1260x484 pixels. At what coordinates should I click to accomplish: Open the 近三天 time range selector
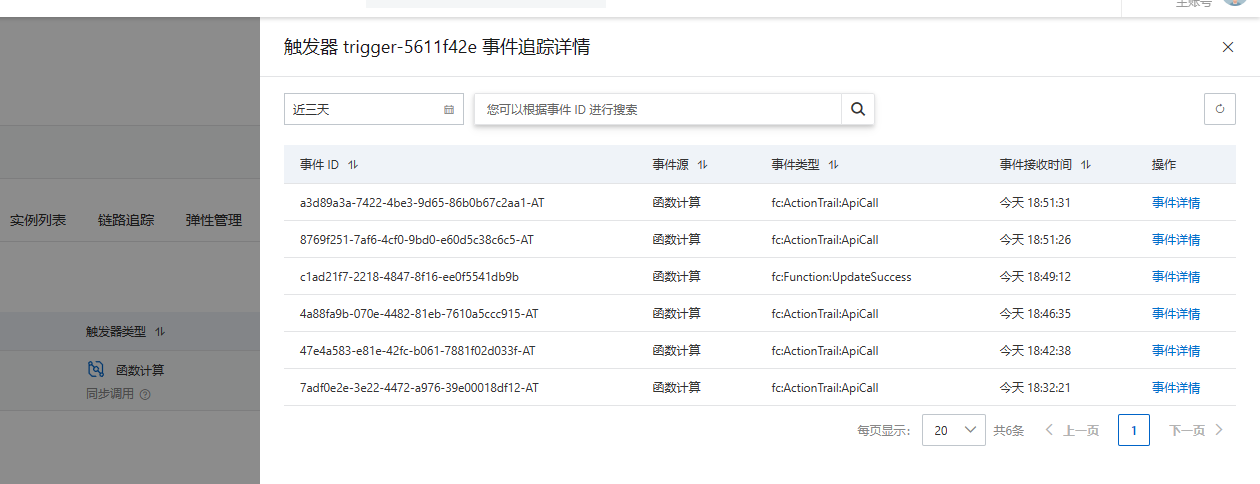point(374,109)
